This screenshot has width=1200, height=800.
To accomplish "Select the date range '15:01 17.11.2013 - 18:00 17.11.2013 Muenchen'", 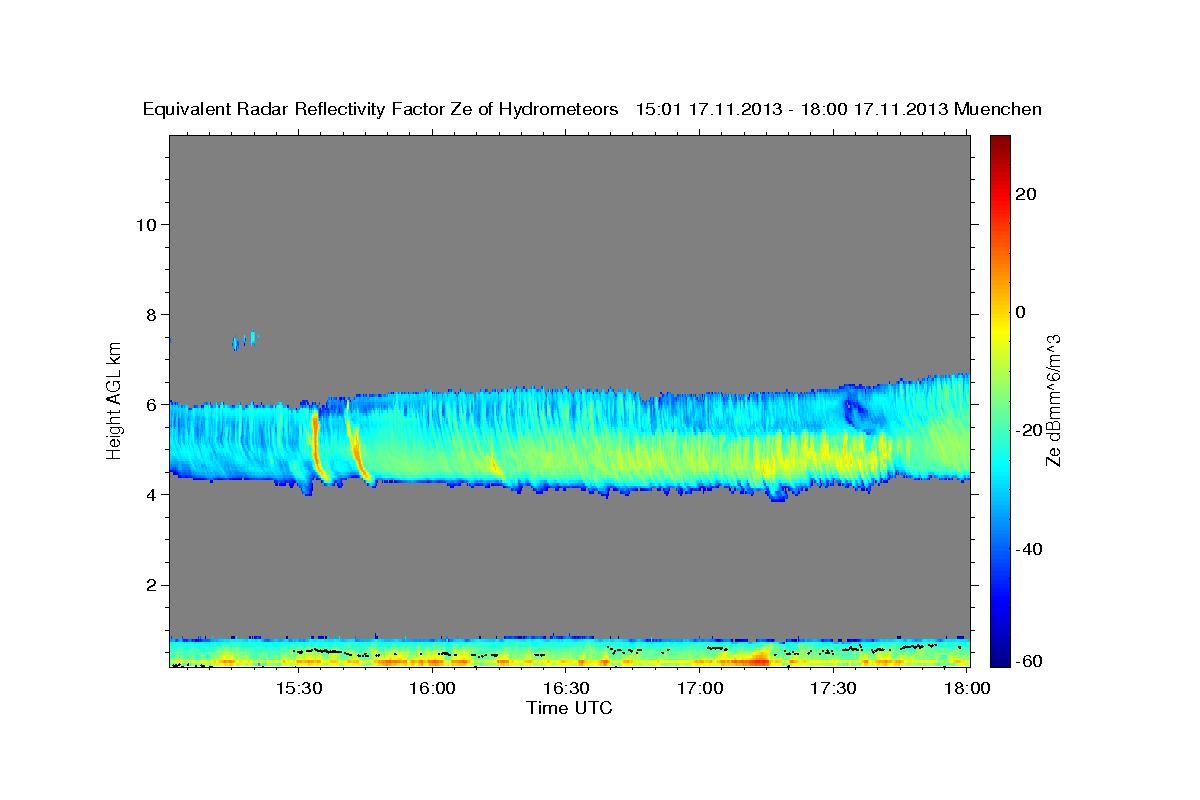I will click(839, 110).
